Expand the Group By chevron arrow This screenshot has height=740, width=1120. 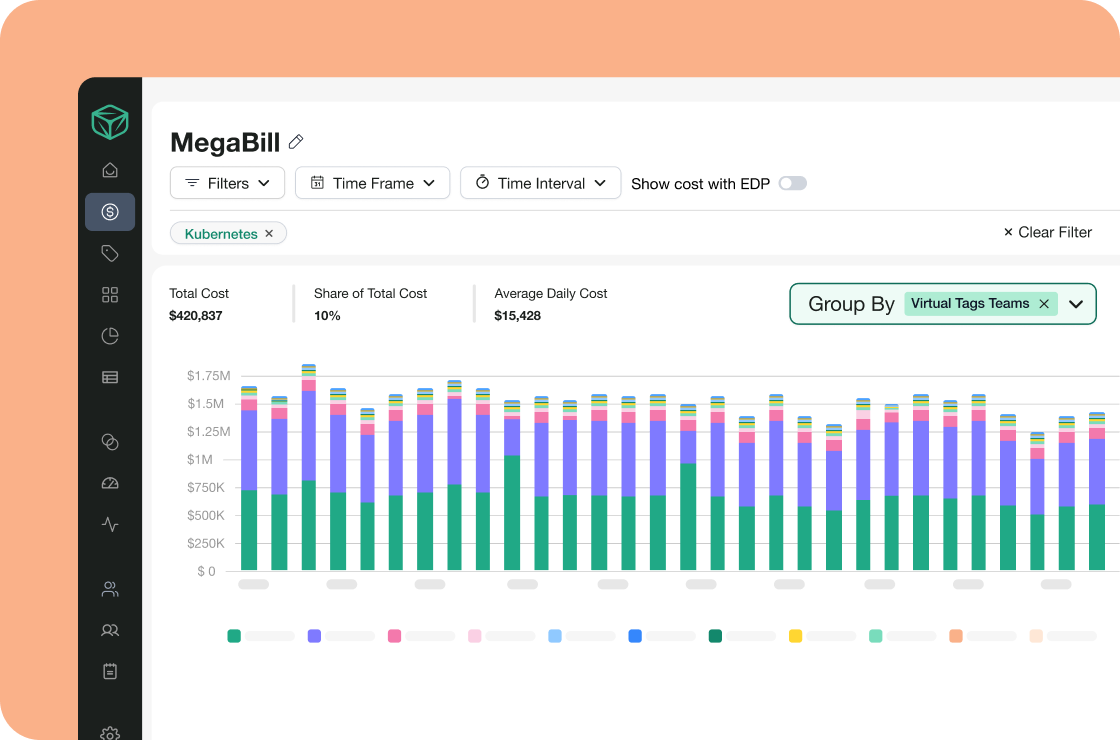point(1076,304)
